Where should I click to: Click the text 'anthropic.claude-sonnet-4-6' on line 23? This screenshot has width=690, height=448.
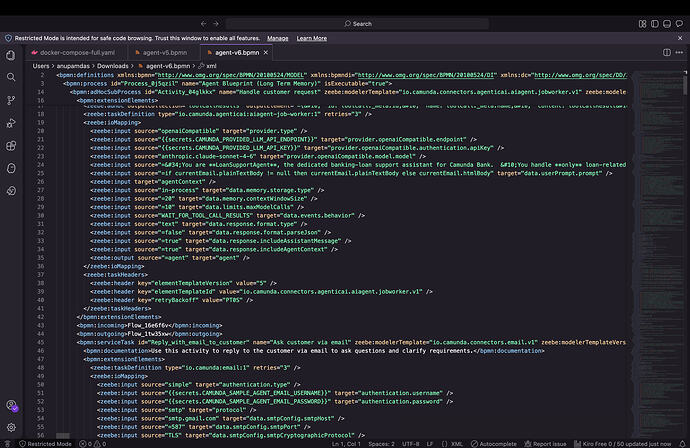206,156
